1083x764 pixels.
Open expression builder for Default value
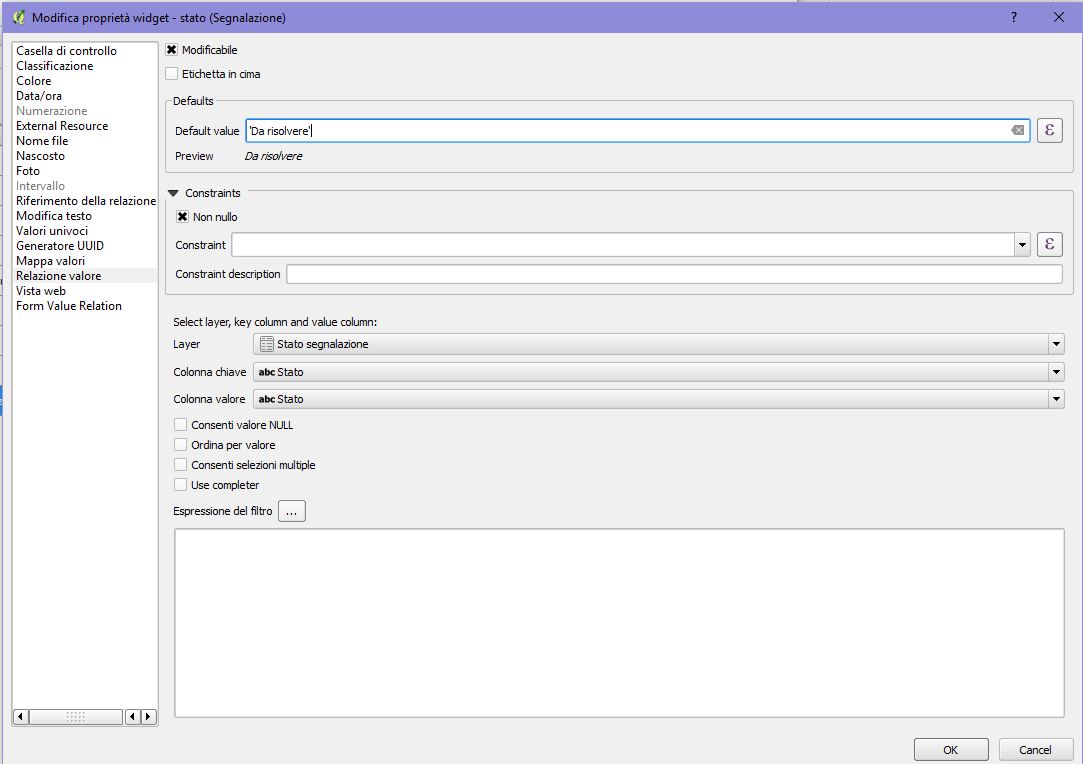coord(1049,130)
